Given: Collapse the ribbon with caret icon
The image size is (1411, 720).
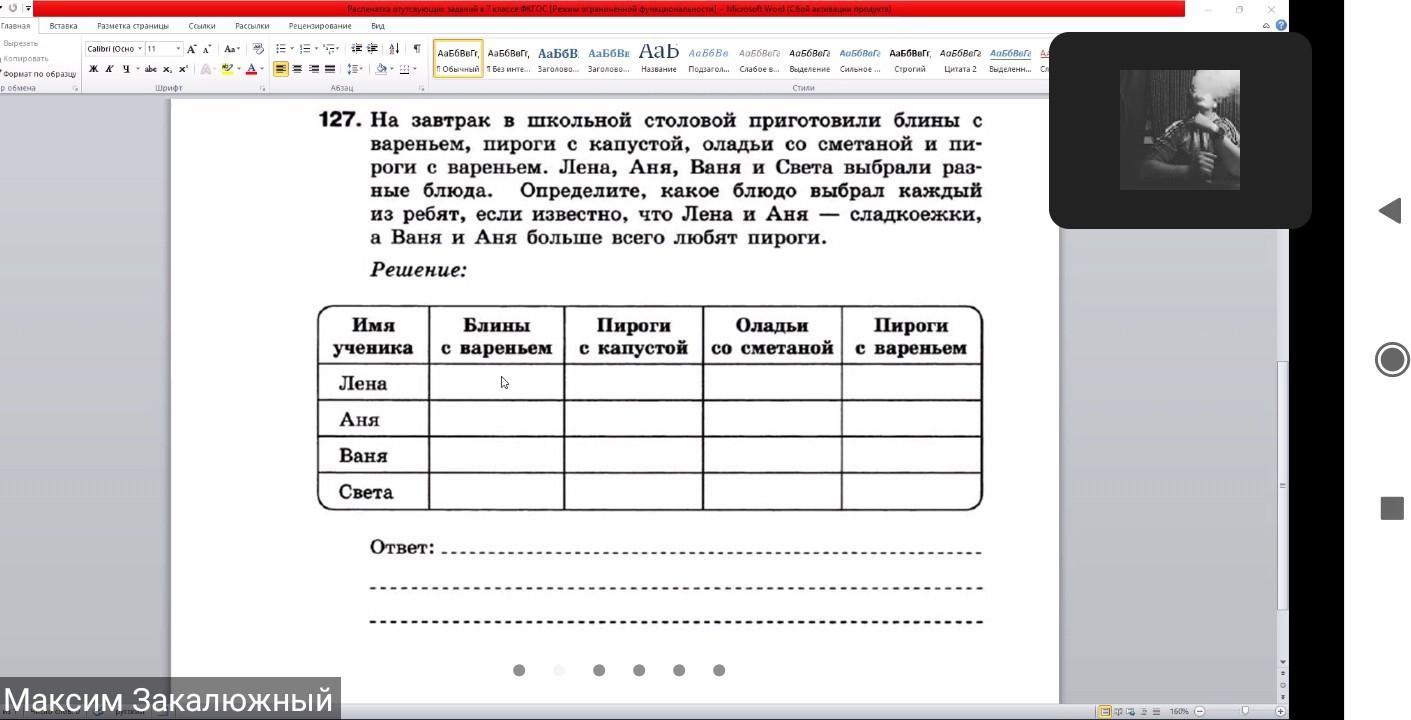Looking at the screenshot, I should point(1267,26).
